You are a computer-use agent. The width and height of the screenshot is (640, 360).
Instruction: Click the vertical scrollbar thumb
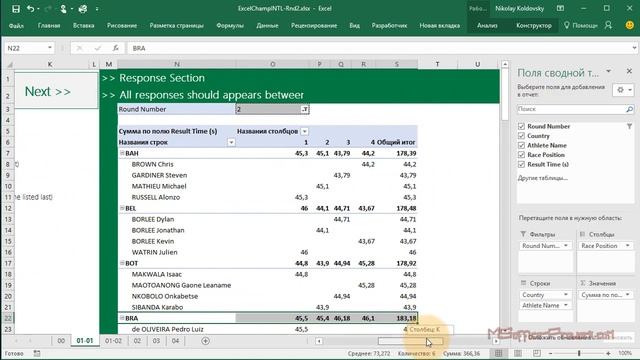pyautogui.click(x=505, y=95)
